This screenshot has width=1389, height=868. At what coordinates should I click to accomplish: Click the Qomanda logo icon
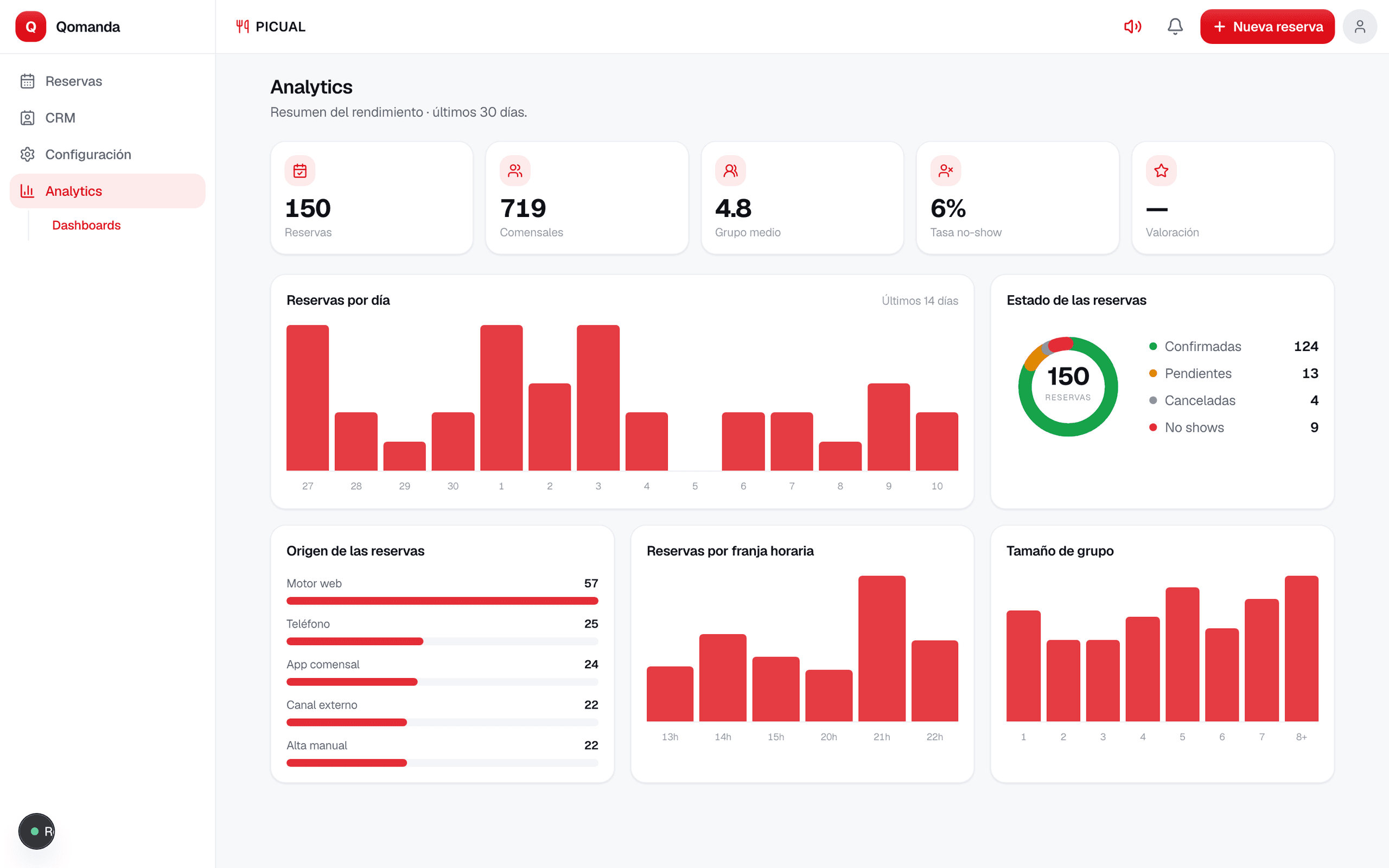point(30,27)
